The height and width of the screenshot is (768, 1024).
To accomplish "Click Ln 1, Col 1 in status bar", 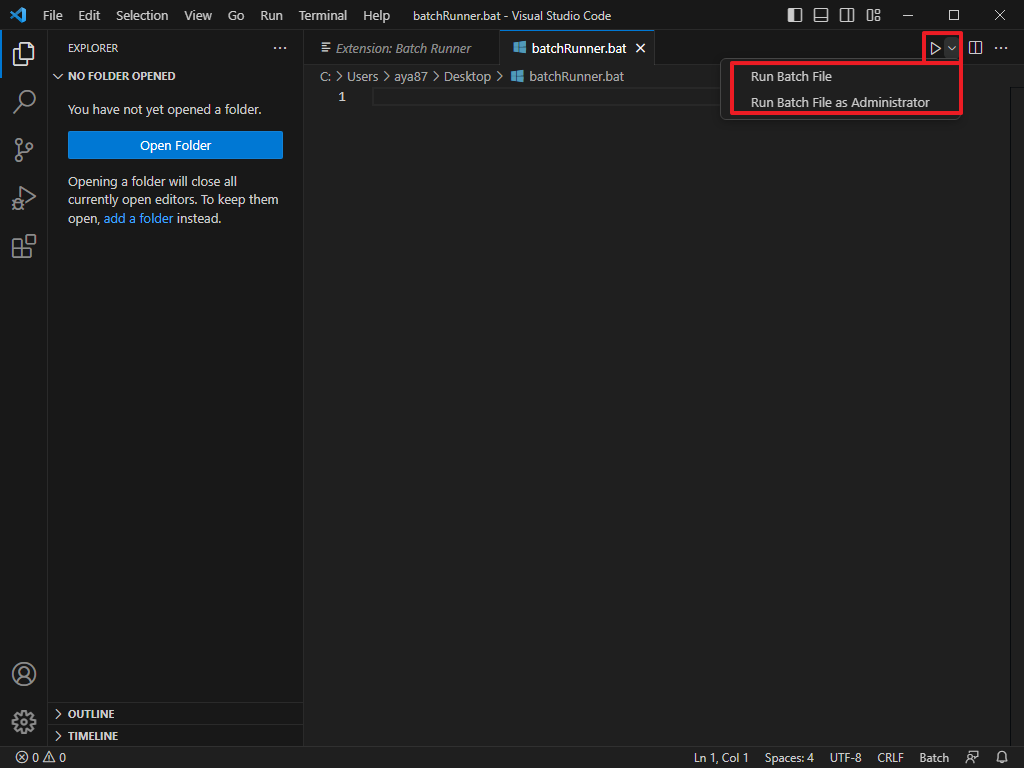I will pos(721,758).
